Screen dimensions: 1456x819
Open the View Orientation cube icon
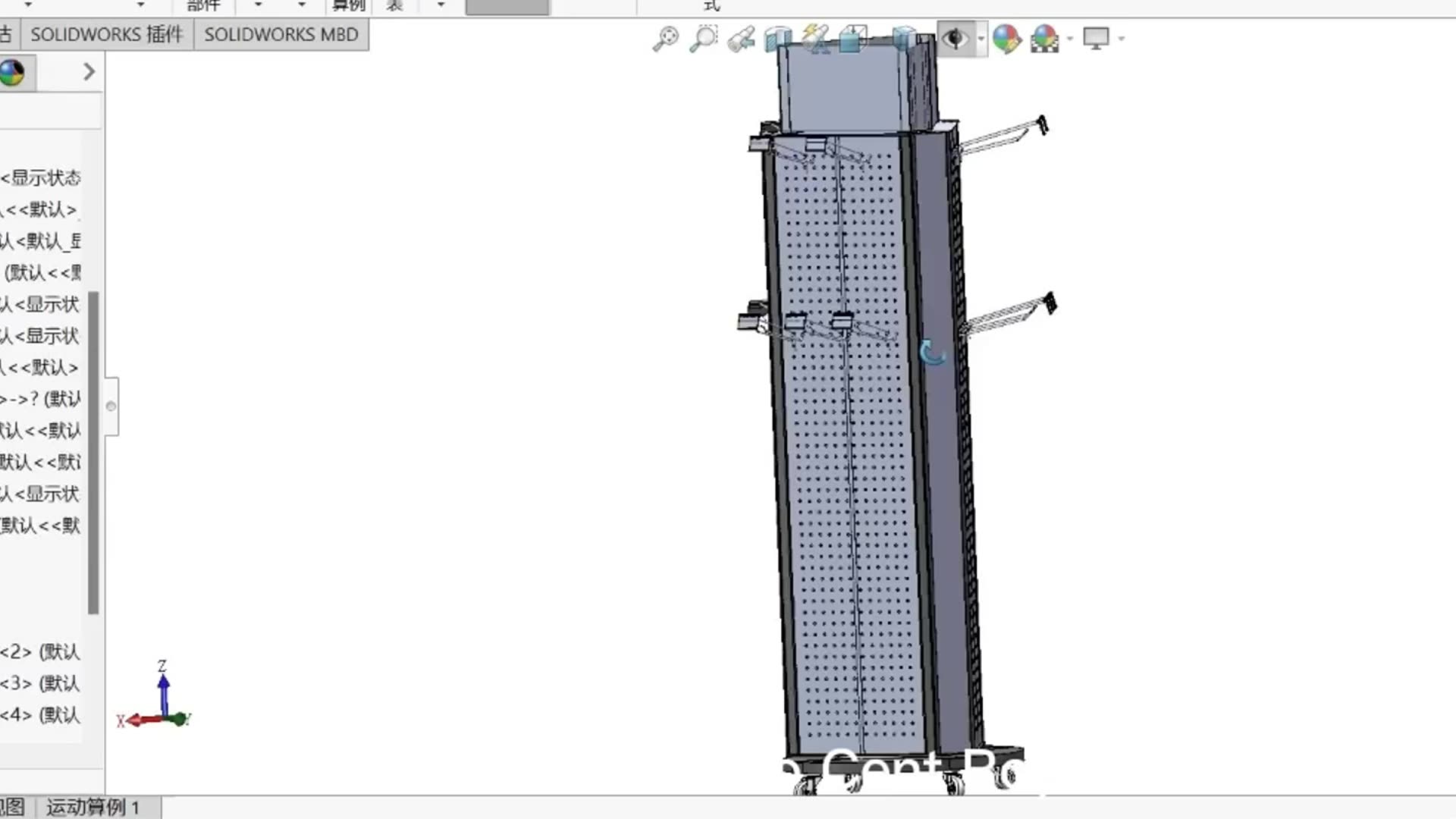point(852,39)
